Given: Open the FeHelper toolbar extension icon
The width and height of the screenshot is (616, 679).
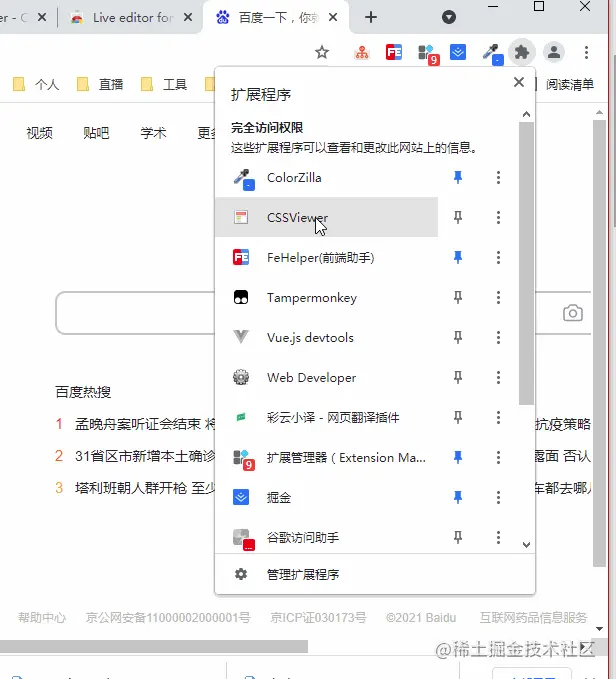Looking at the screenshot, I should pyautogui.click(x=395, y=52).
